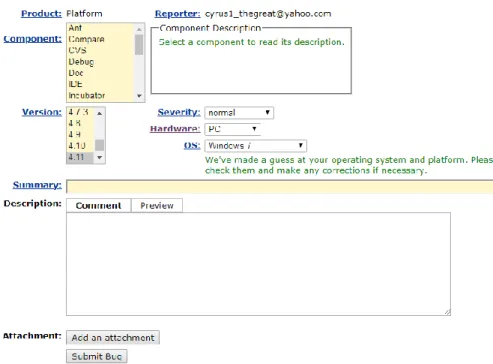Select Doc in the Component list
This screenshot has height=364, width=493.
pos(100,73)
